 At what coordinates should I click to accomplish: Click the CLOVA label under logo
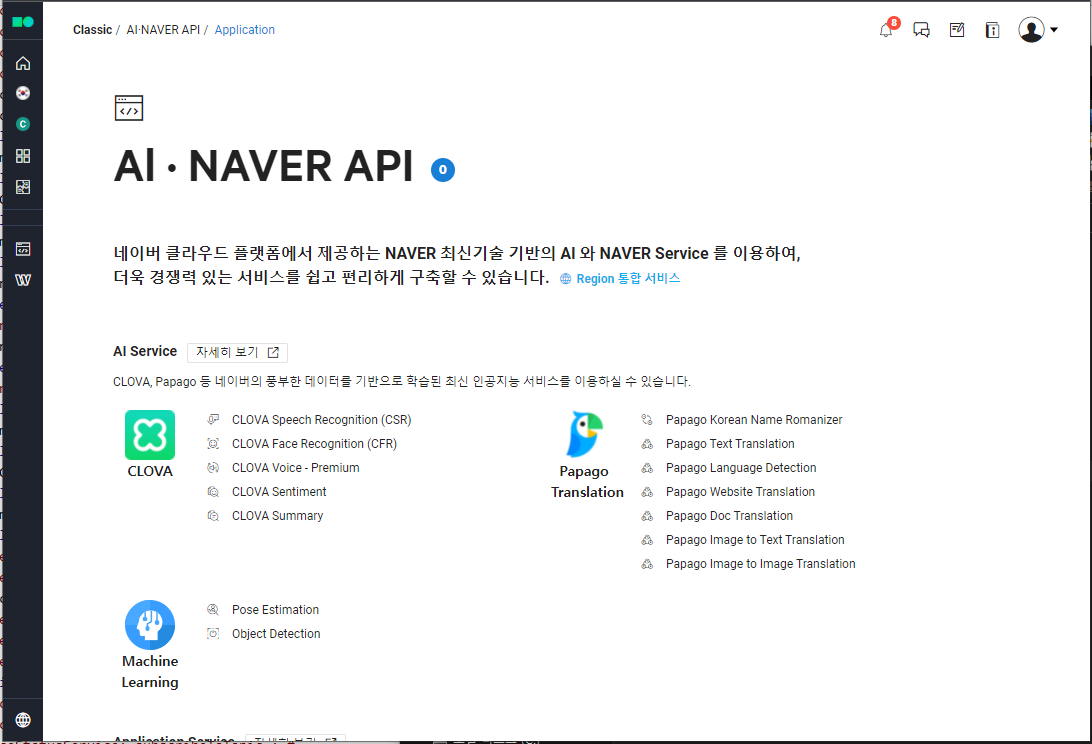[150, 472]
